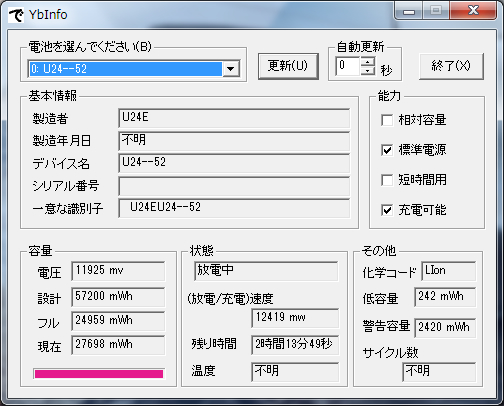Click the low capacity 242 mWh field
Screen dimensions: 504x406
pyautogui.click(x=445, y=297)
